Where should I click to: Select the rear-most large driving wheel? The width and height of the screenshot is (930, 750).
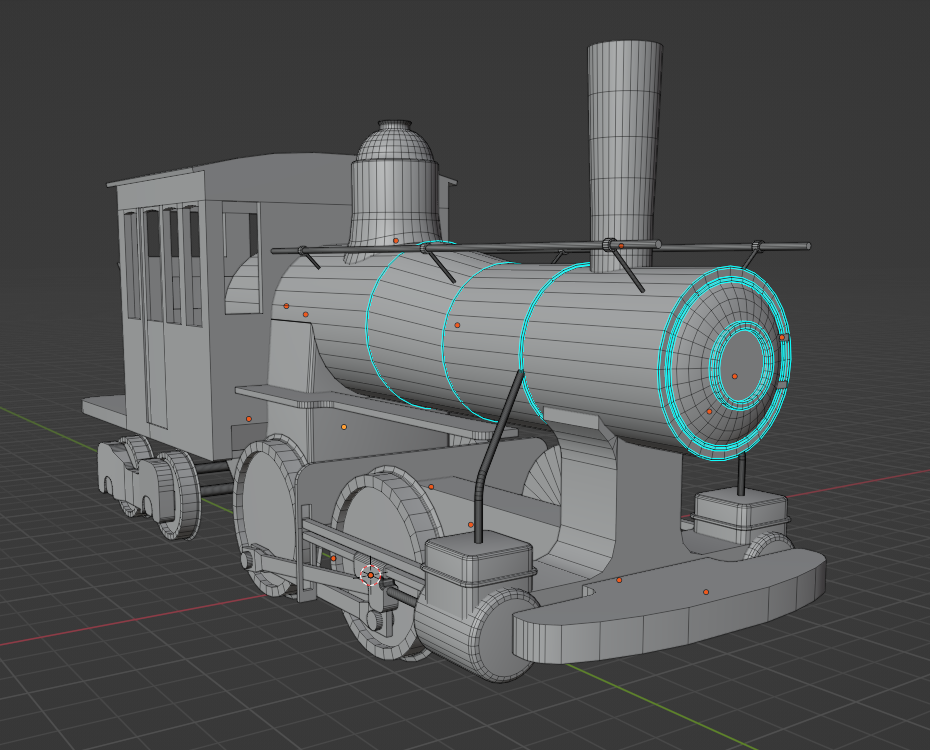[x=267, y=513]
